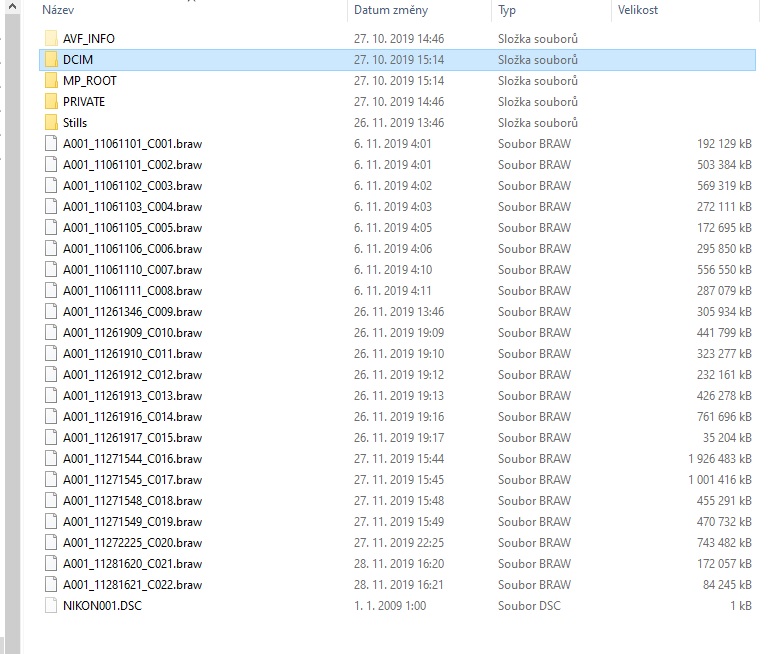Select A001_11261917_C015.braw file name
The width and height of the screenshot is (779, 654).
[x=132, y=438]
